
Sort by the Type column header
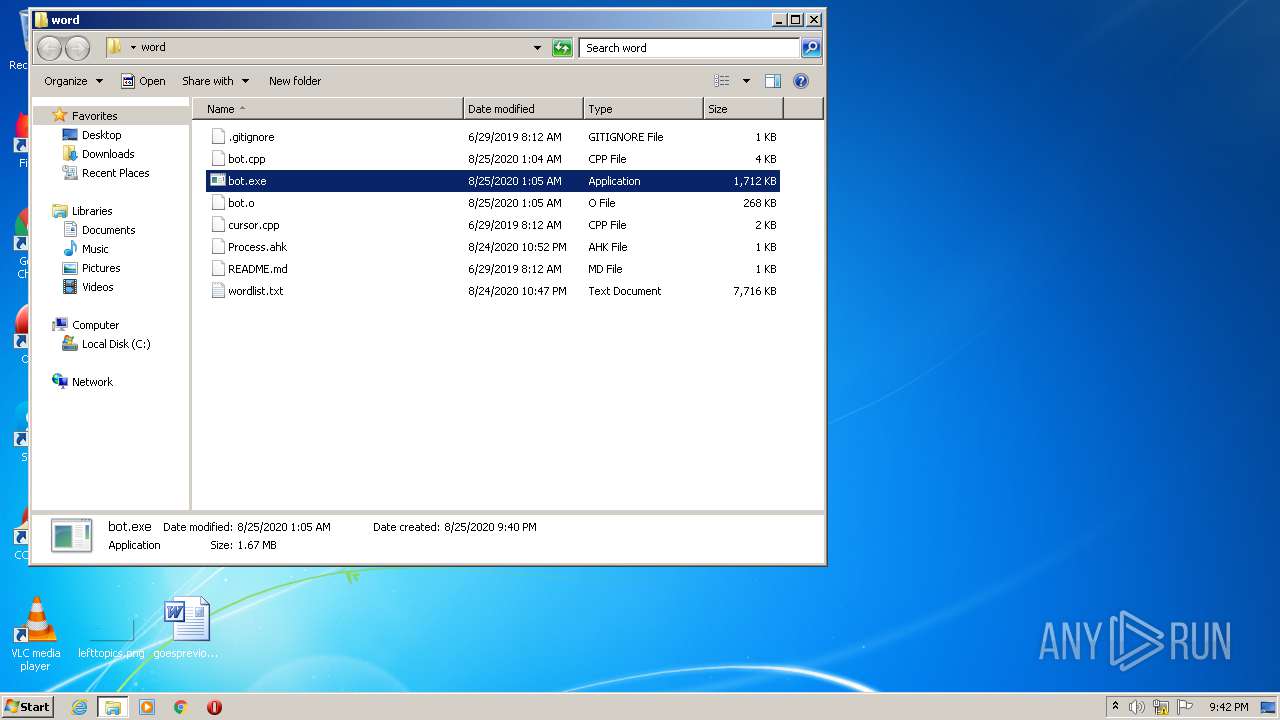click(643, 109)
